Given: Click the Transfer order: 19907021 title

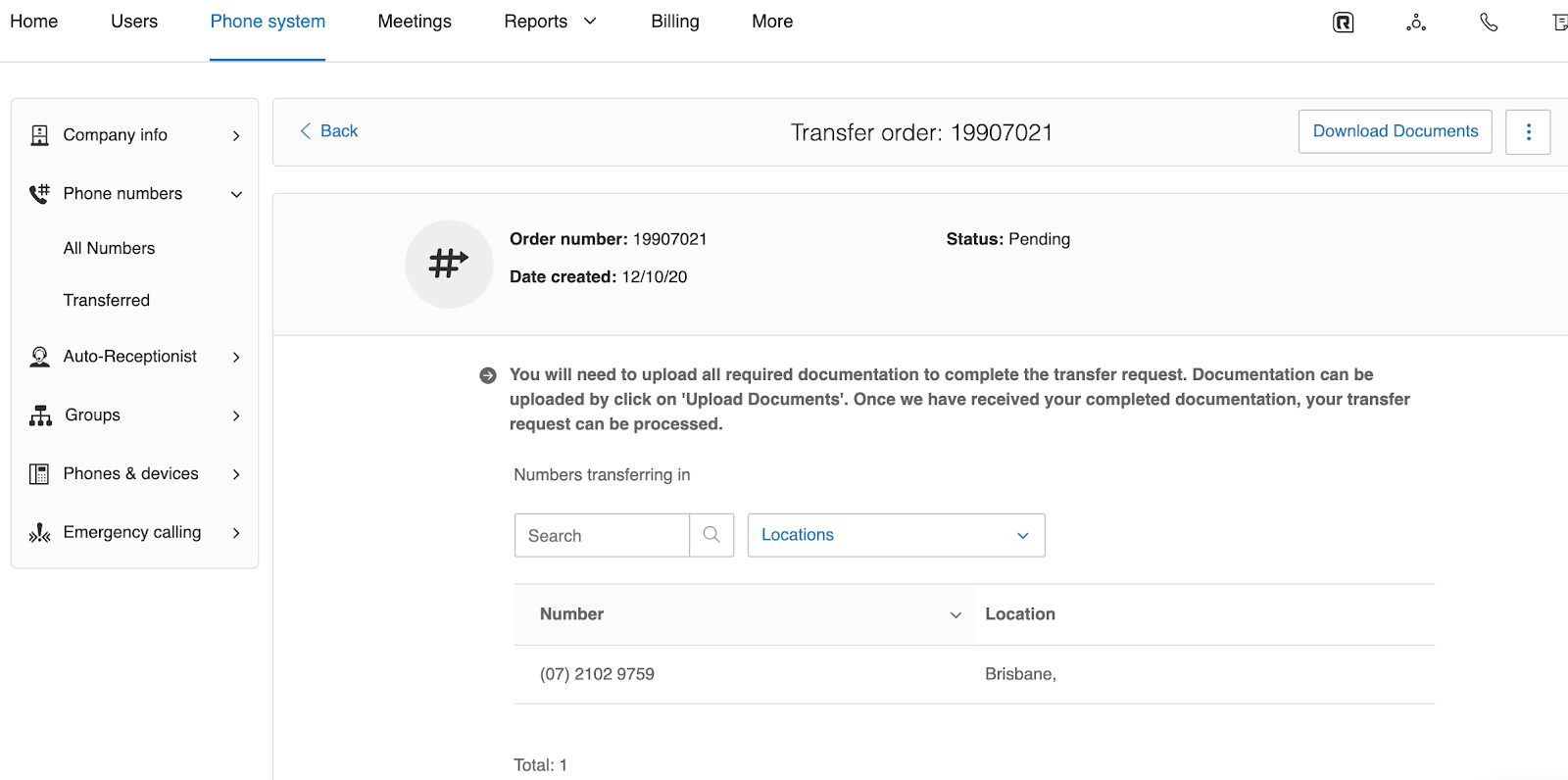Looking at the screenshot, I should click(x=921, y=132).
